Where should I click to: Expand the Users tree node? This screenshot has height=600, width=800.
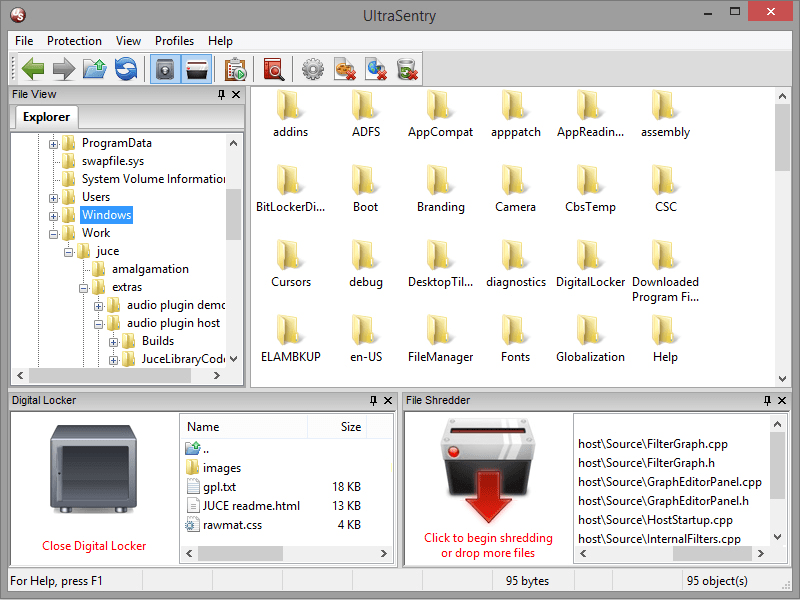click(54, 198)
